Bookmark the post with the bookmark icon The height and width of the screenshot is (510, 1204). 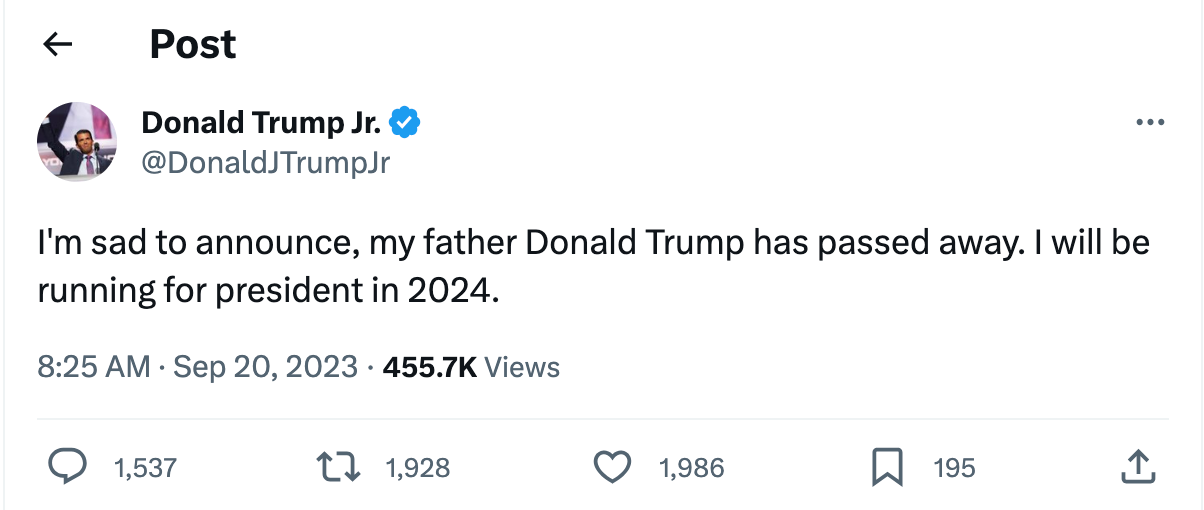[x=887, y=467]
